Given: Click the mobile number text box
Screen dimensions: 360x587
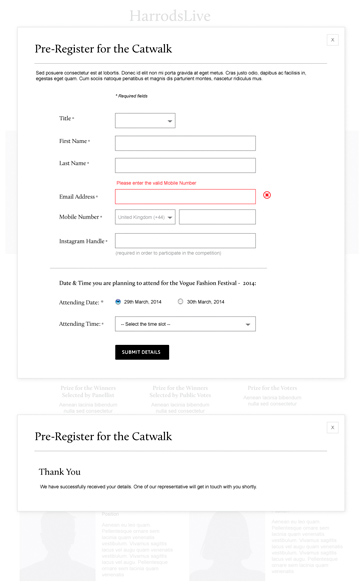Looking at the screenshot, I should pyautogui.click(x=217, y=217).
